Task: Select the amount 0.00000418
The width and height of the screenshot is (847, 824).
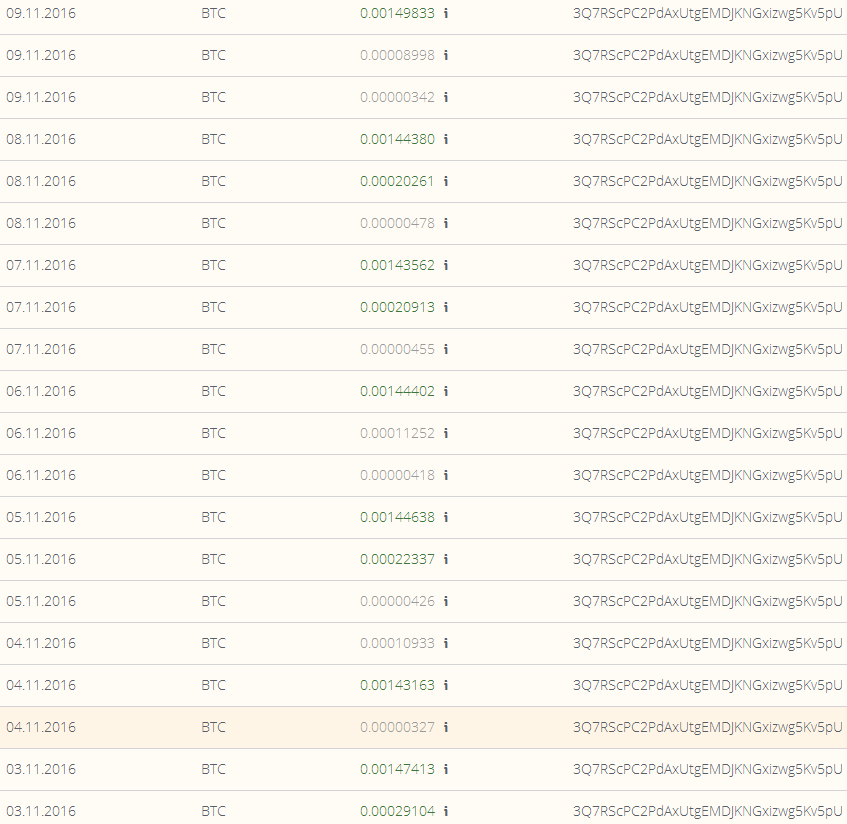Action: [x=397, y=475]
